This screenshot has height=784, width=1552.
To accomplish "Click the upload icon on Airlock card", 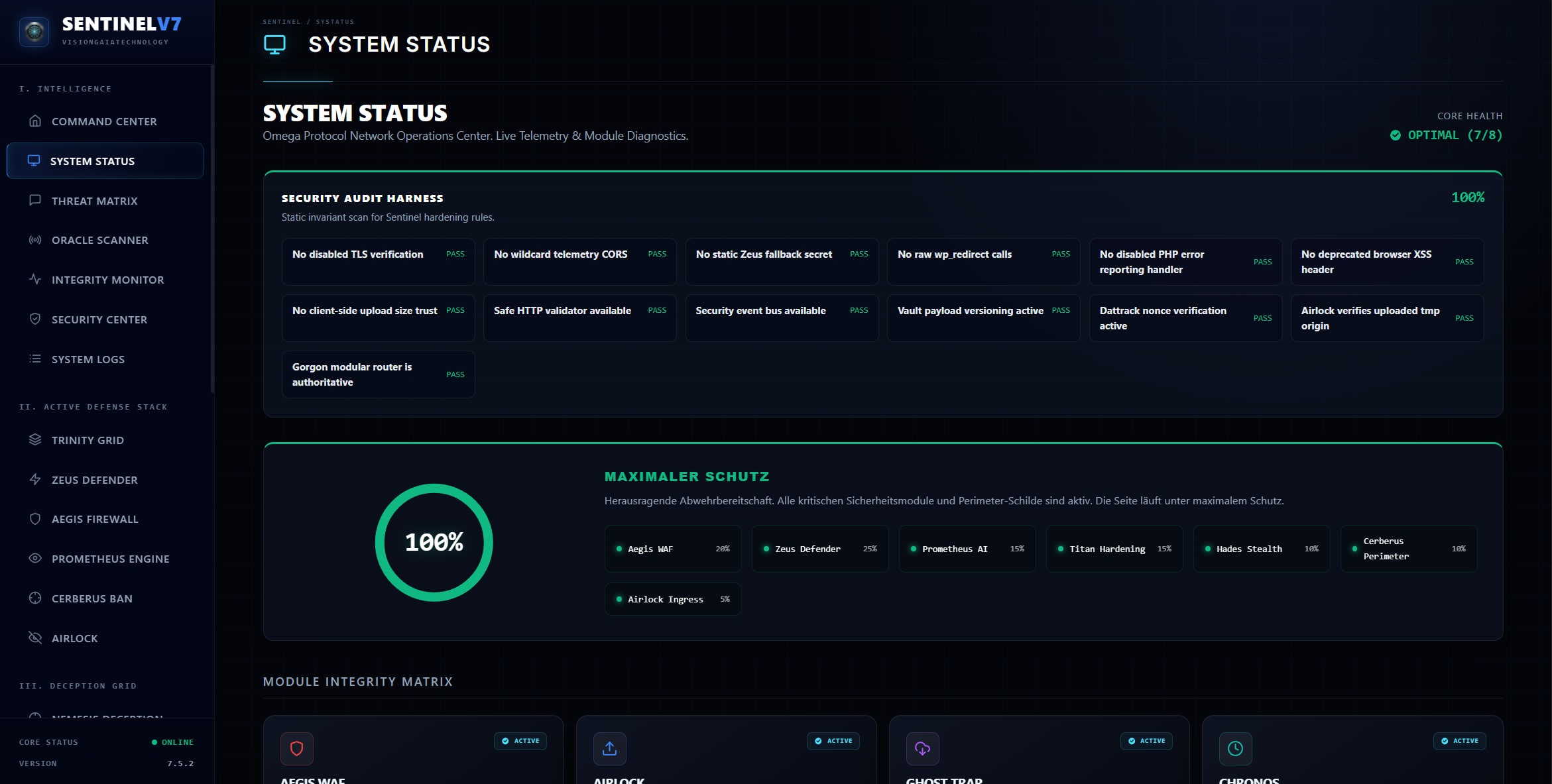I will point(610,749).
